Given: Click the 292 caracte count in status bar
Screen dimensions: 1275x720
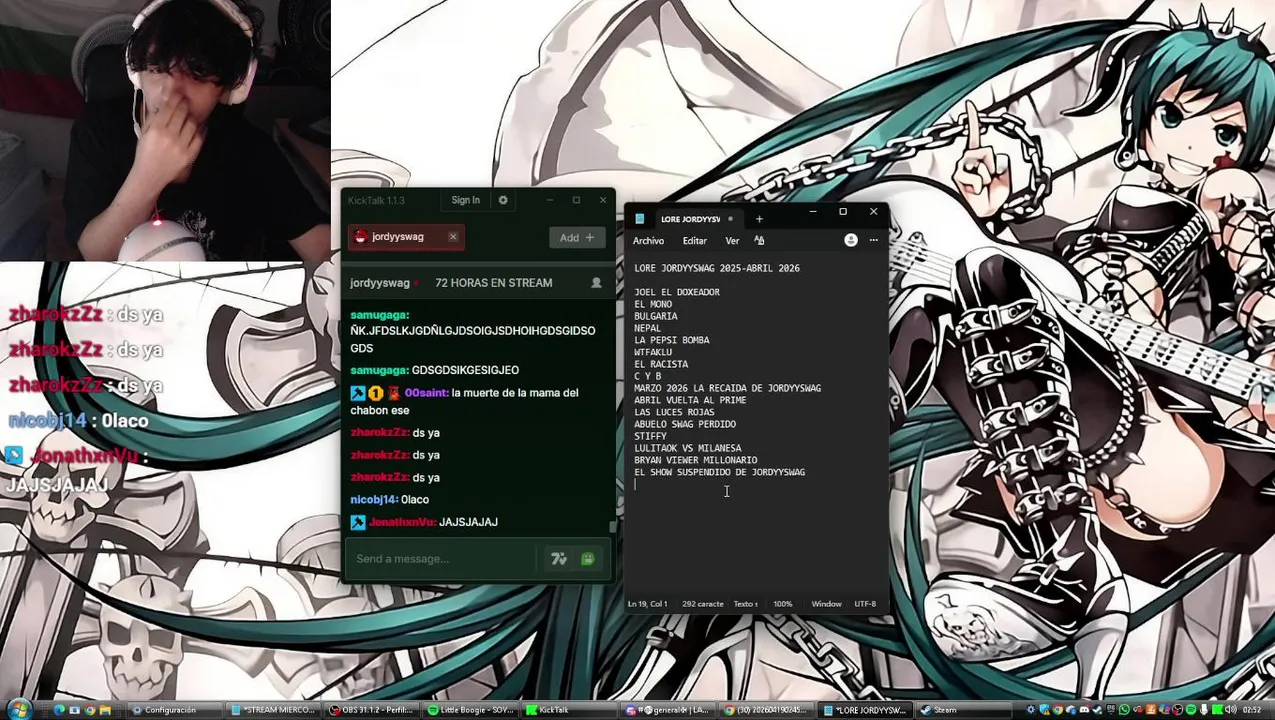Looking at the screenshot, I should click(x=702, y=604).
